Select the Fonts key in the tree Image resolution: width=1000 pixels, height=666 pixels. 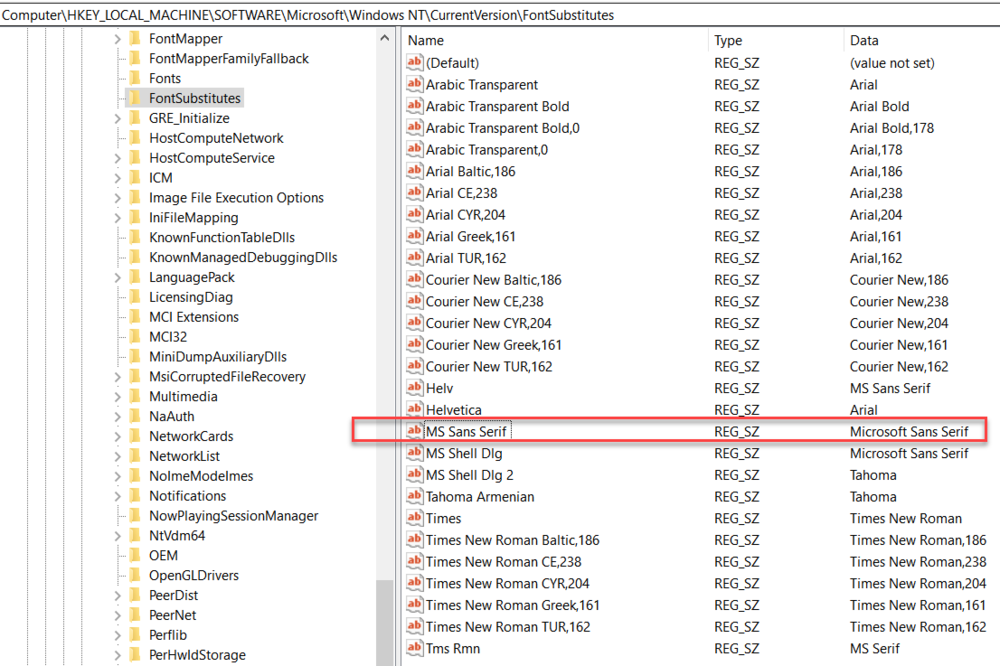point(165,78)
